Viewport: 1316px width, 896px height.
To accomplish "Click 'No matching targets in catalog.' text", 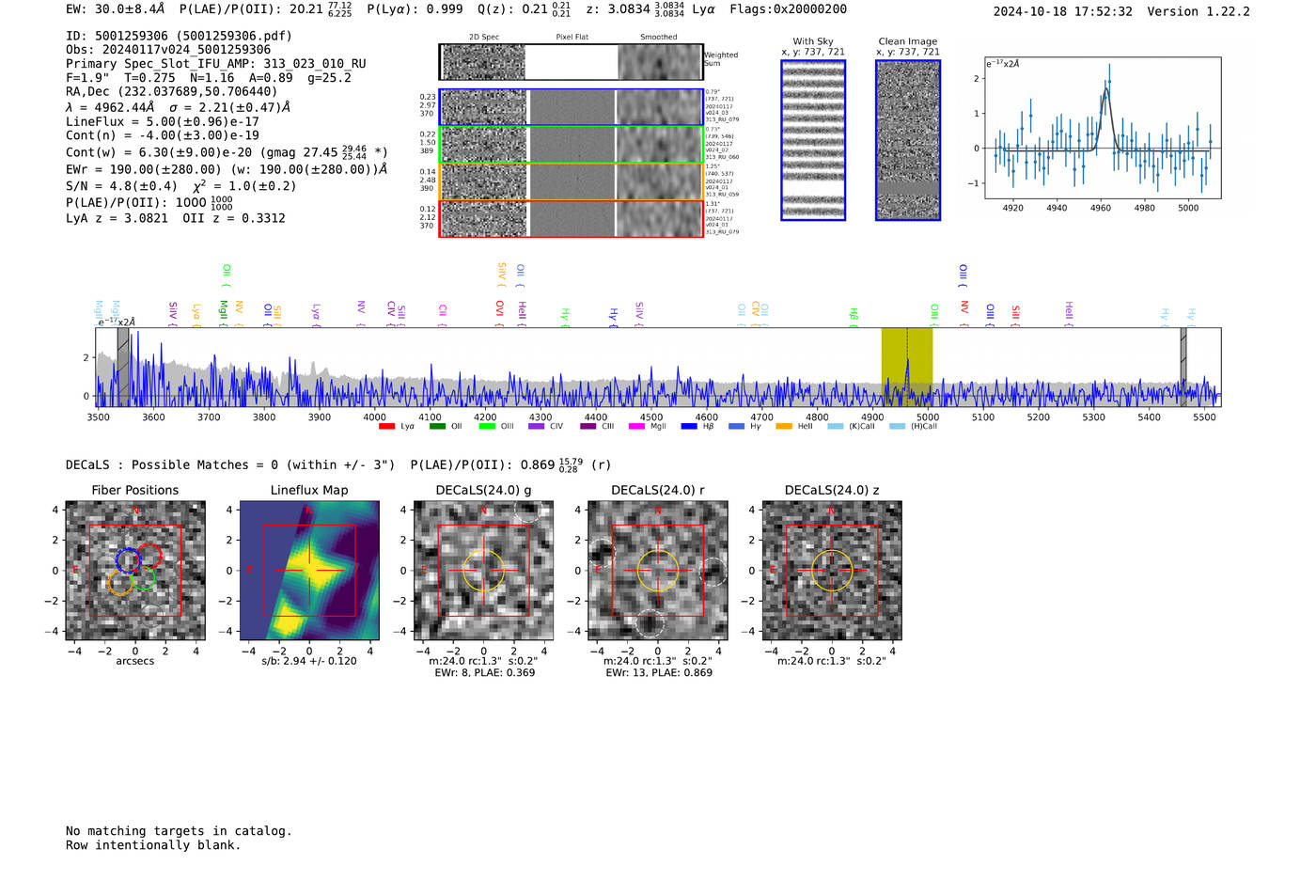I will (179, 831).
